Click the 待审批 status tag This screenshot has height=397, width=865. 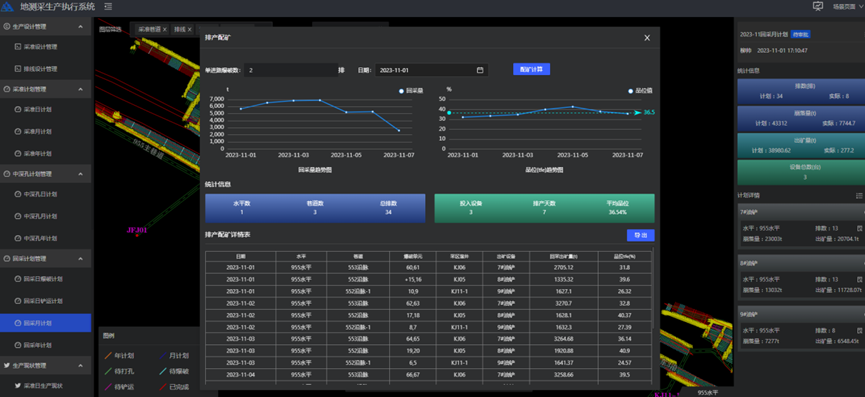800,34
